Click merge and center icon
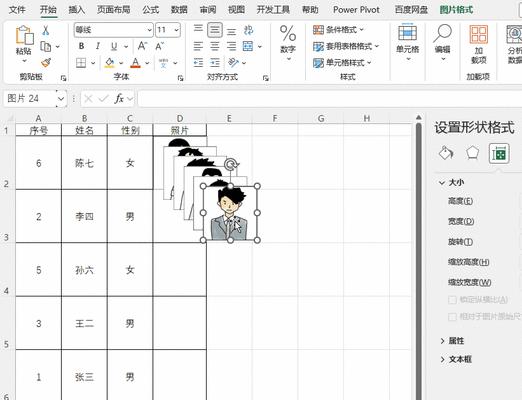The width and height of the screenshot is (522, 400). (x=248, y=46)
